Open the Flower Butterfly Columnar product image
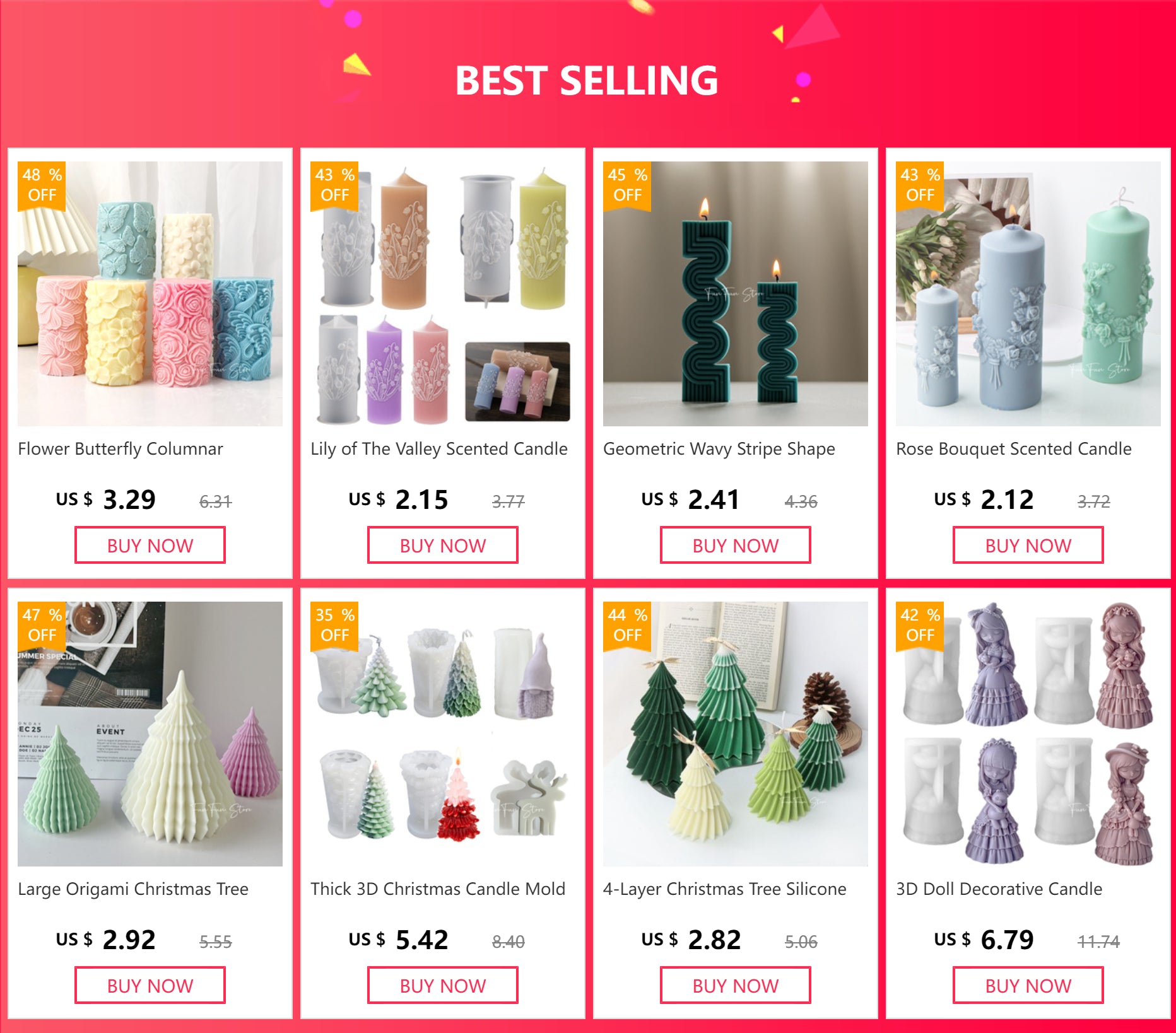Screen dimensions: 1176x1033 point(150,294)
